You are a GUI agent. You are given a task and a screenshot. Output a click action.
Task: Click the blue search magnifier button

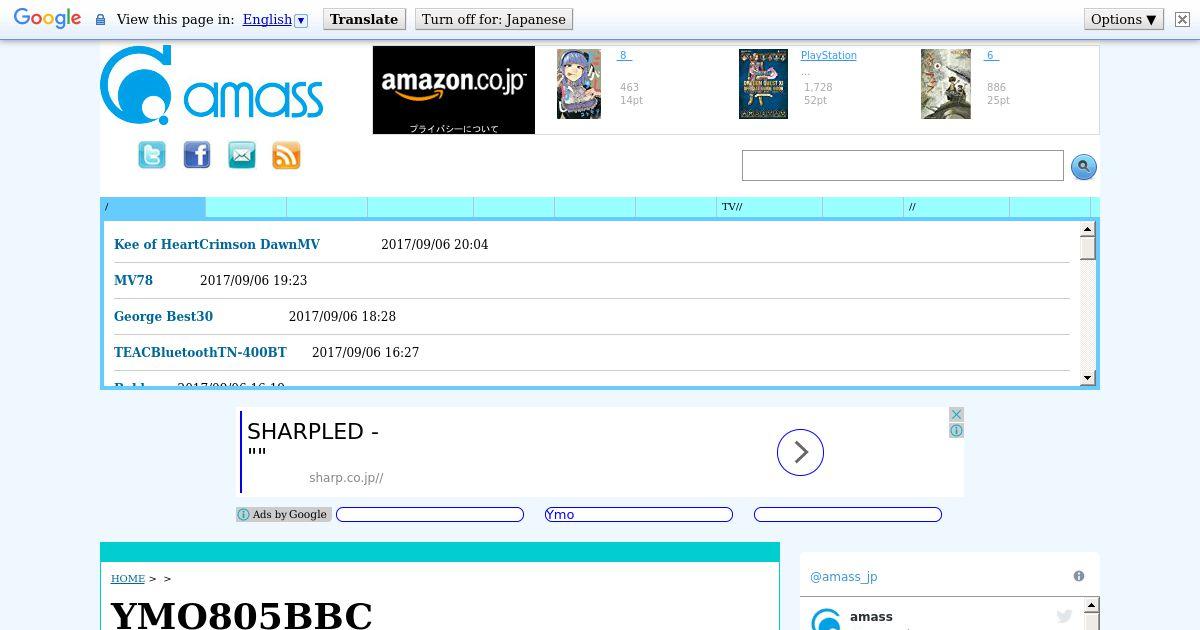pos(1083,167)
